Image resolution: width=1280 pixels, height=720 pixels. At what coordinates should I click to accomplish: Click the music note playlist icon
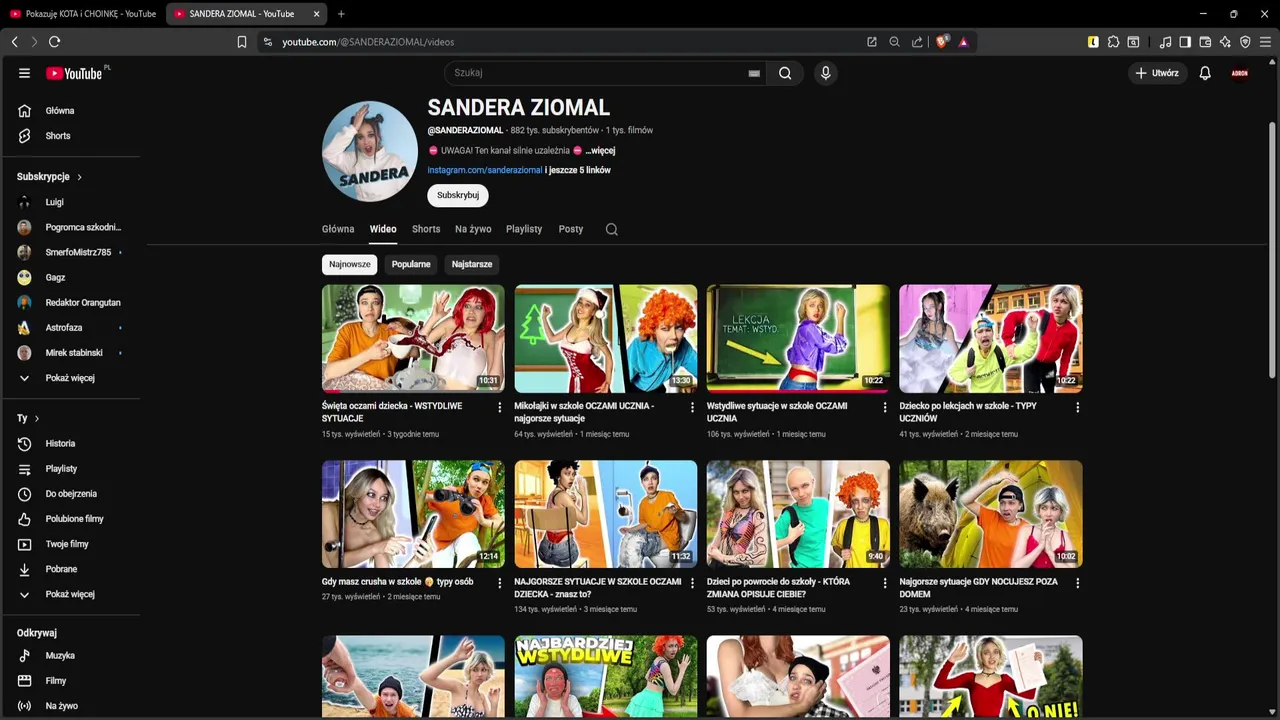[x=1165, y=42]
